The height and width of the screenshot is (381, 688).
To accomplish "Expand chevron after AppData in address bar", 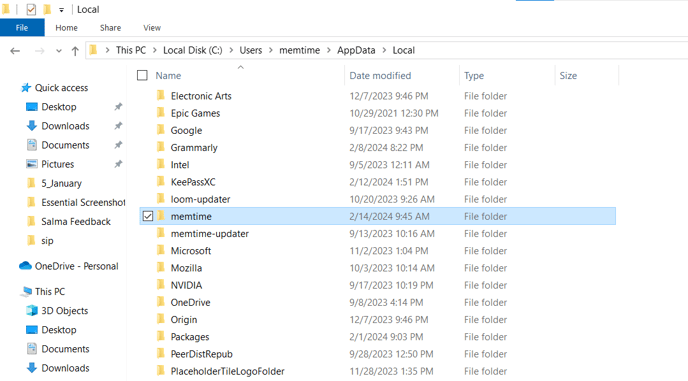I will [x=384, y=50].
